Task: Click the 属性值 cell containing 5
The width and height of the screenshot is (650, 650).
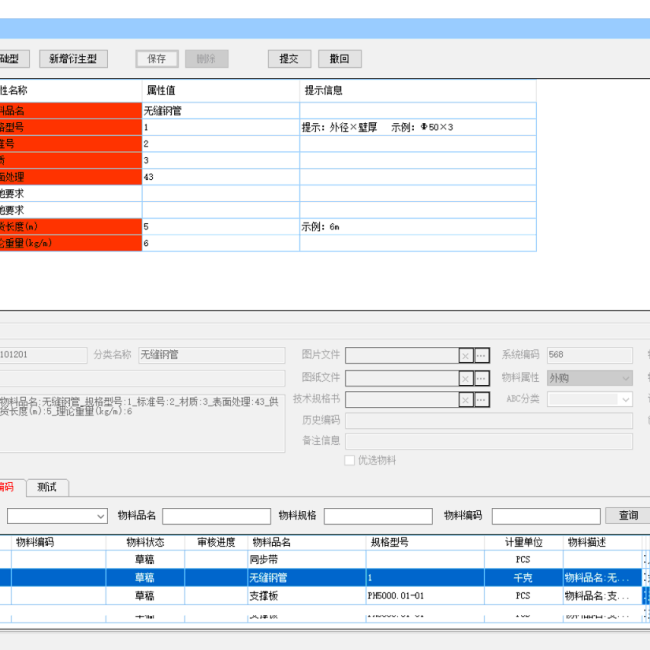Action: pos(221,227)
